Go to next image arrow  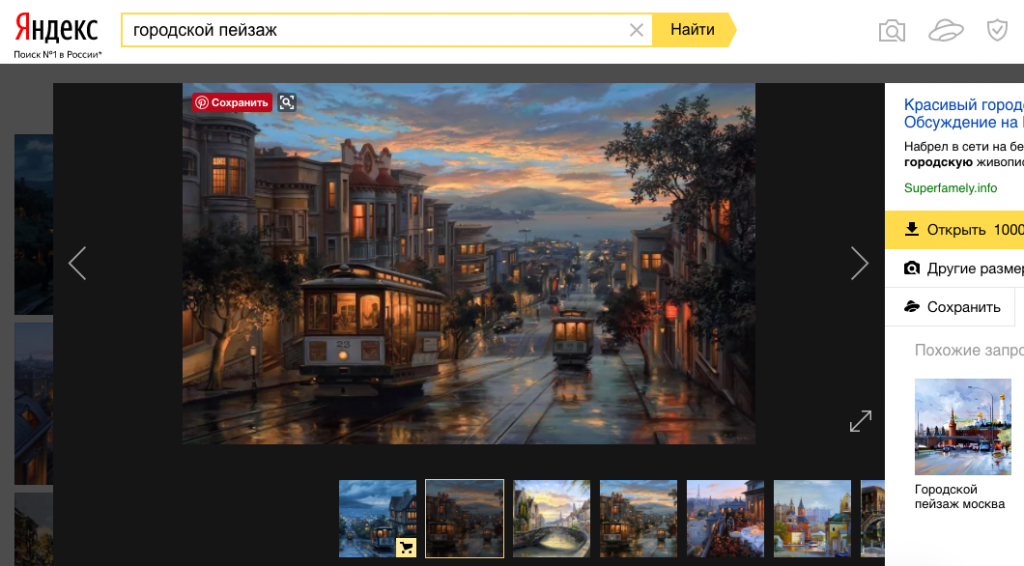[859, 263]
